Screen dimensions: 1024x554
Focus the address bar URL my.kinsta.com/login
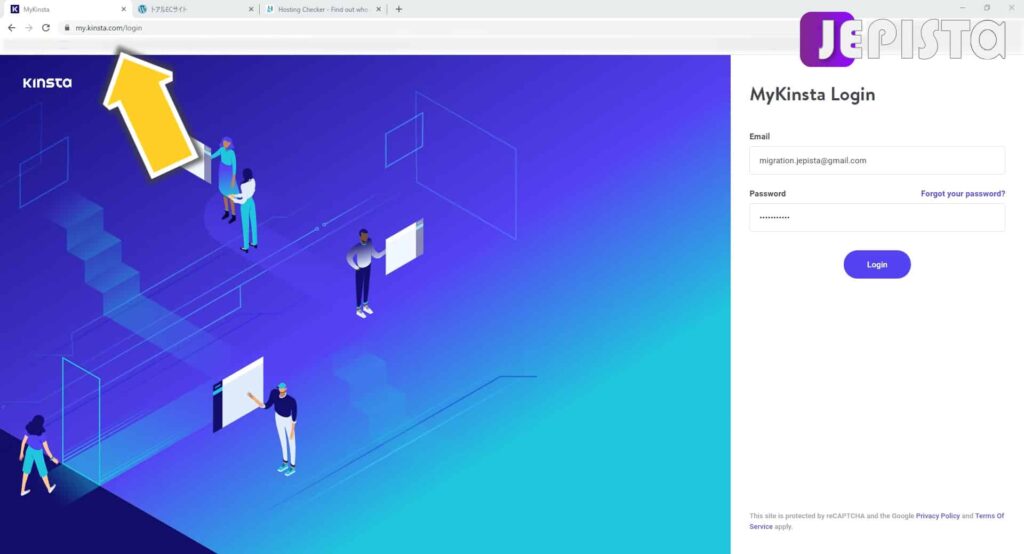coord(108,28)
